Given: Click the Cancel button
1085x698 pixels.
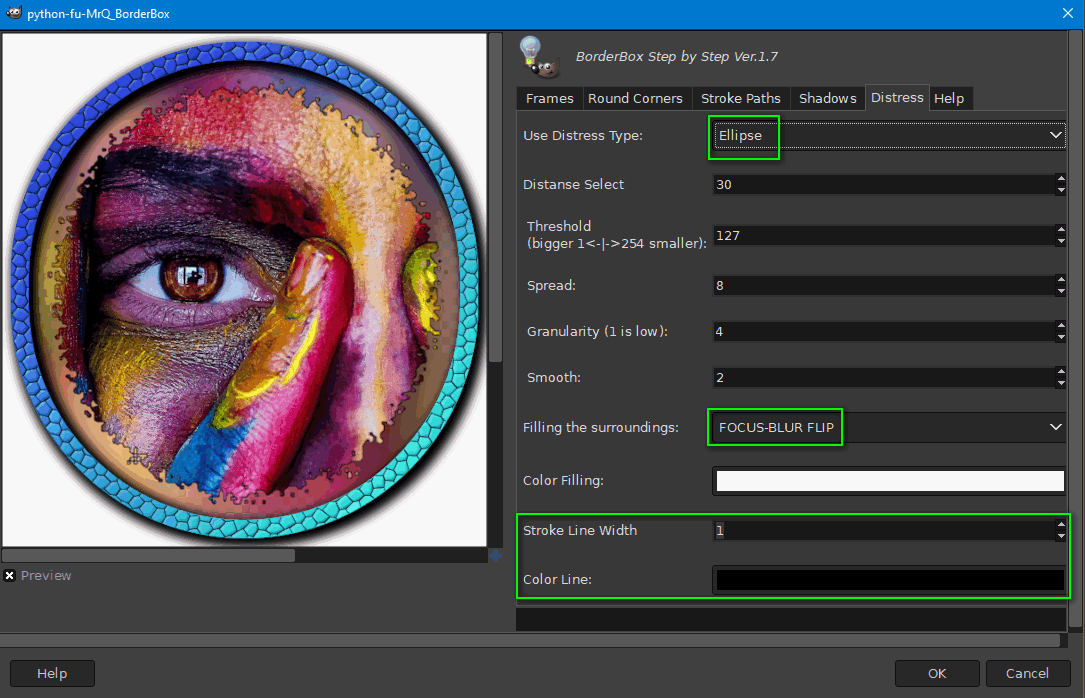Looking at the screenshot, I should 1028,673.
